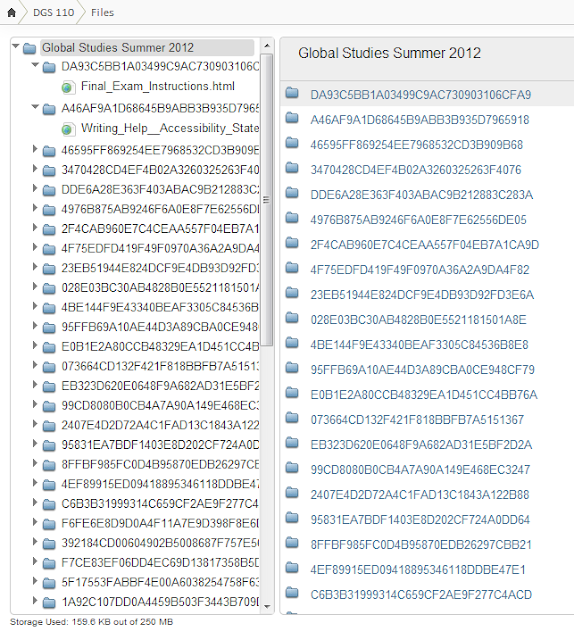Click tree folder icon for EB323D620E0648F9
This screenshot has height=640, width=574.
(49, 387)
